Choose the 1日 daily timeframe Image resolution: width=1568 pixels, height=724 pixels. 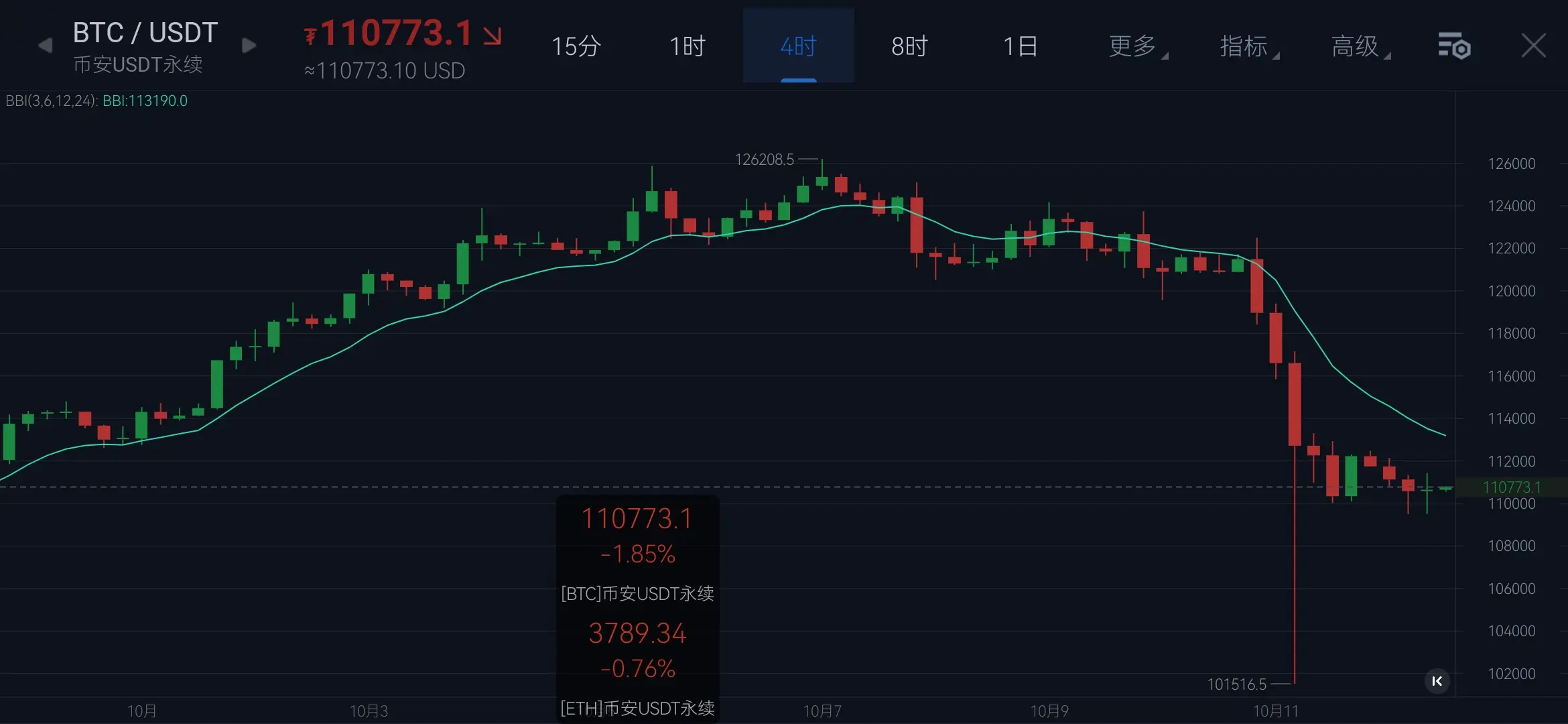click(1021, 46)
